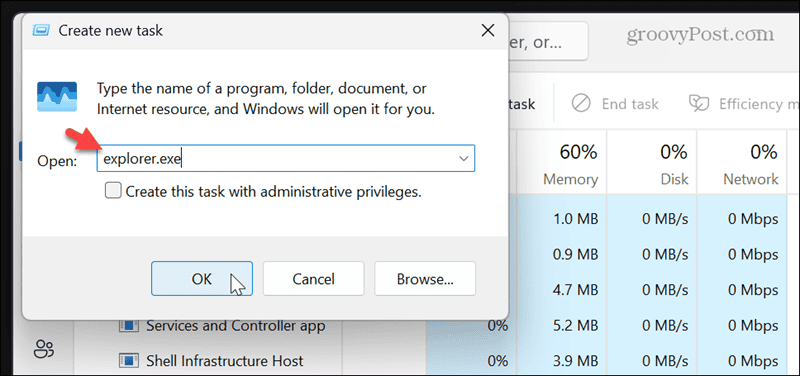Click the 5.2 MB memory cell
The width and height of the screenshot is (800, 376).
coord(576,325)
